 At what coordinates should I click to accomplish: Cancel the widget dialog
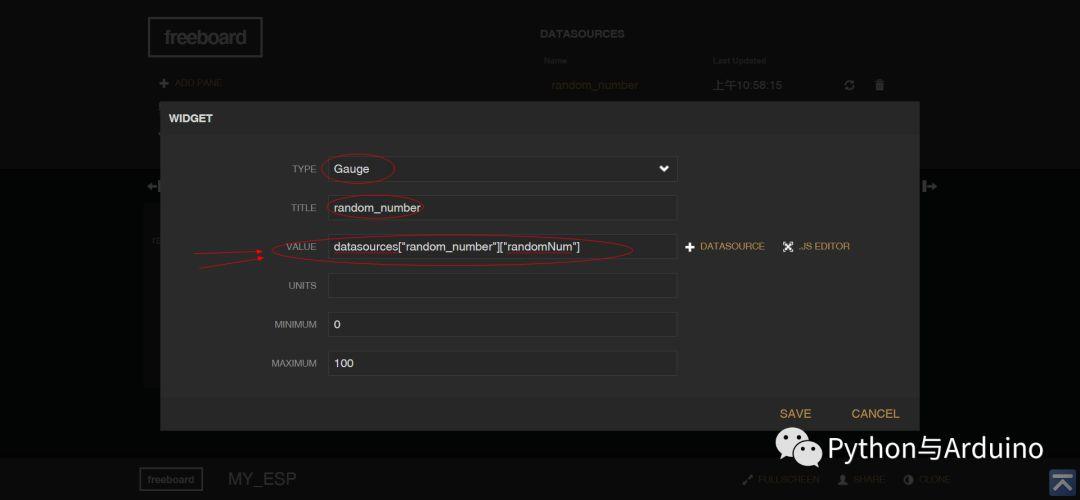(875, 414)
